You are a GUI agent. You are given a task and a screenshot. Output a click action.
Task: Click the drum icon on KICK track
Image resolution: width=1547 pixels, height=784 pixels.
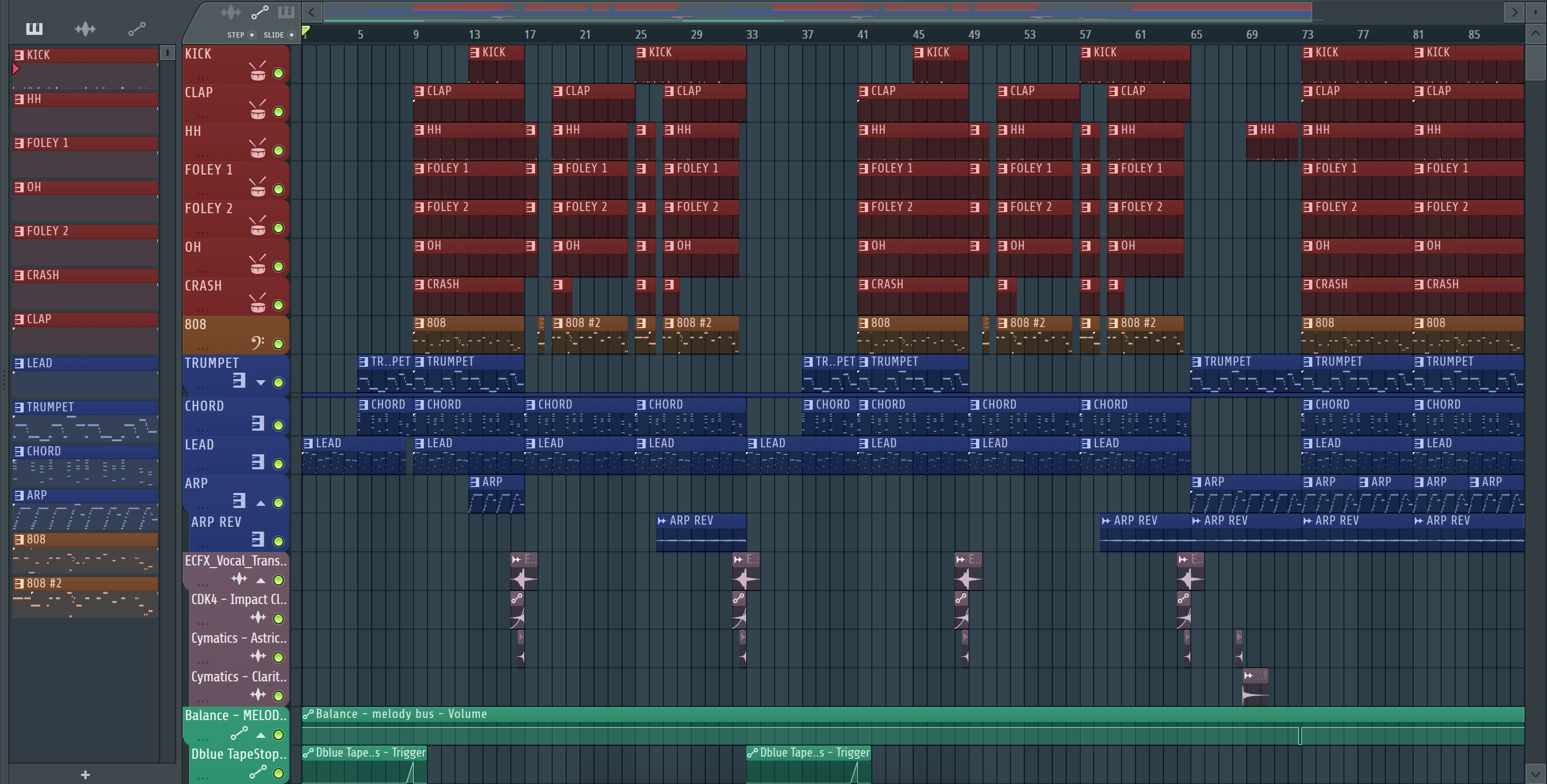click(x=258, y=71)
